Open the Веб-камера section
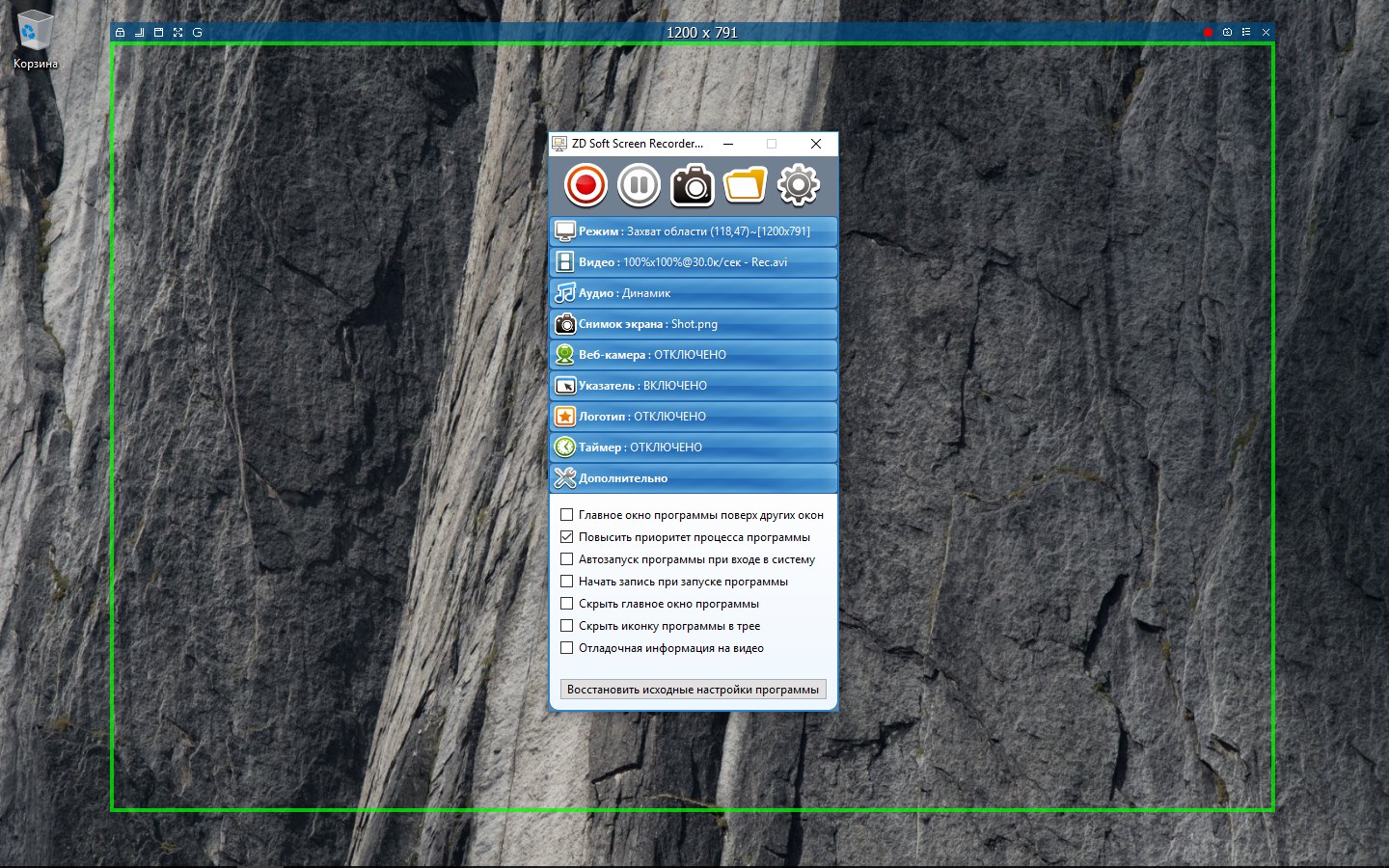Image resolution: width=1389 pixels, height=868 pixels. click(693, 355)
